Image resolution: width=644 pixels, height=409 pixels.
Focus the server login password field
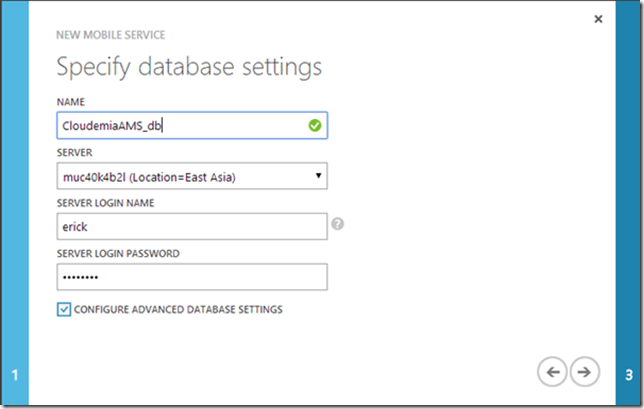click(x=191, y=277)
